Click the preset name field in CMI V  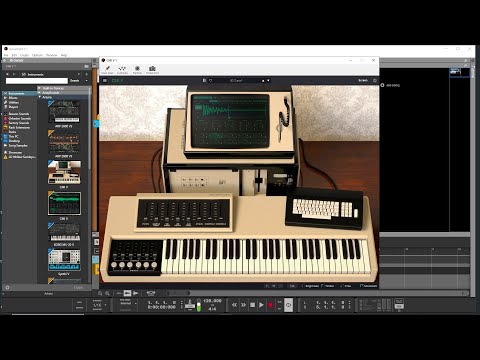tap(236, 81)
